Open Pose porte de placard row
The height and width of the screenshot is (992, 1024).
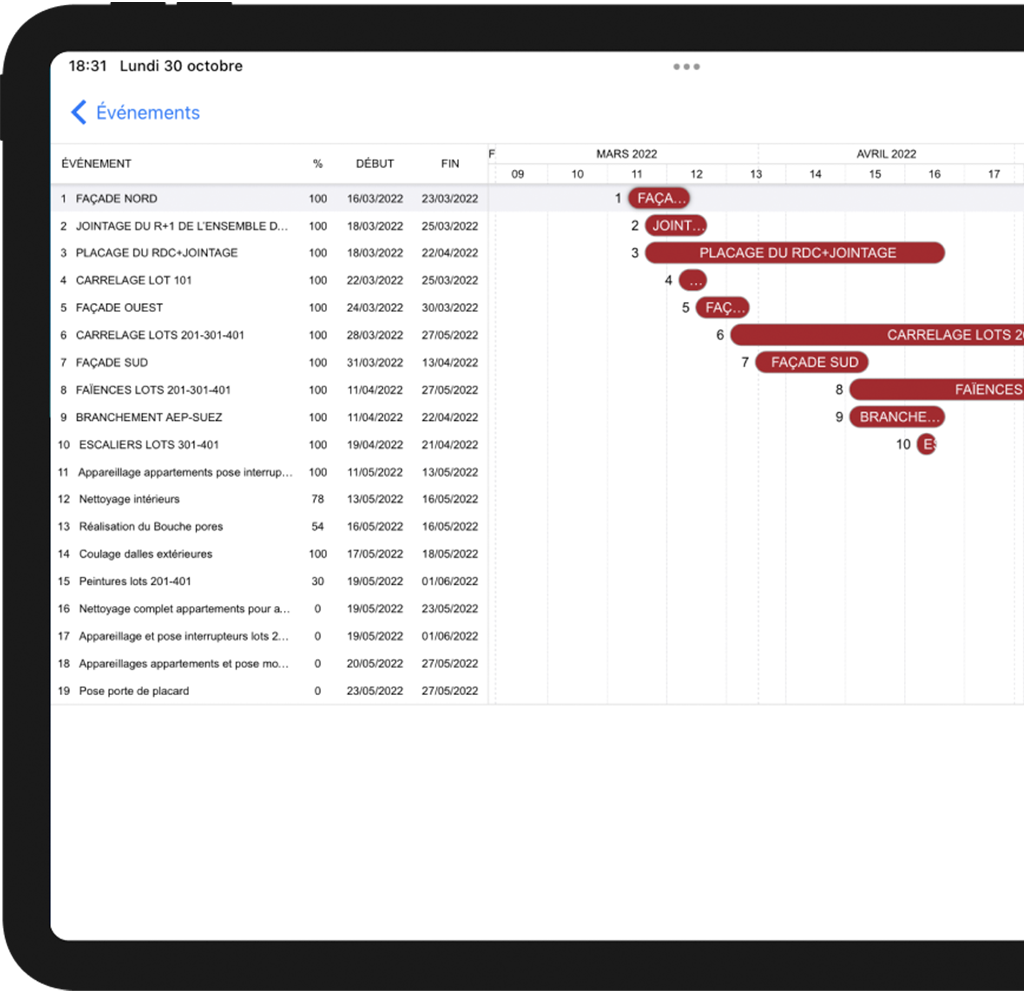[133, 691]
